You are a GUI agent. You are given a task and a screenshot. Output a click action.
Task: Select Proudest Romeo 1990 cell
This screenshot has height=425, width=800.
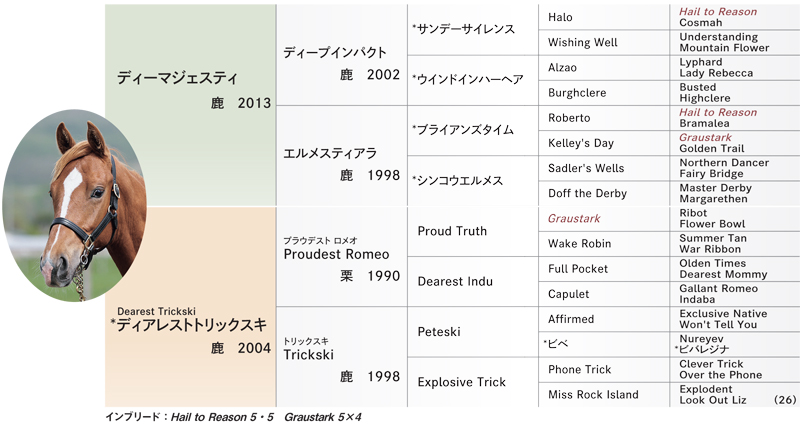342,257
